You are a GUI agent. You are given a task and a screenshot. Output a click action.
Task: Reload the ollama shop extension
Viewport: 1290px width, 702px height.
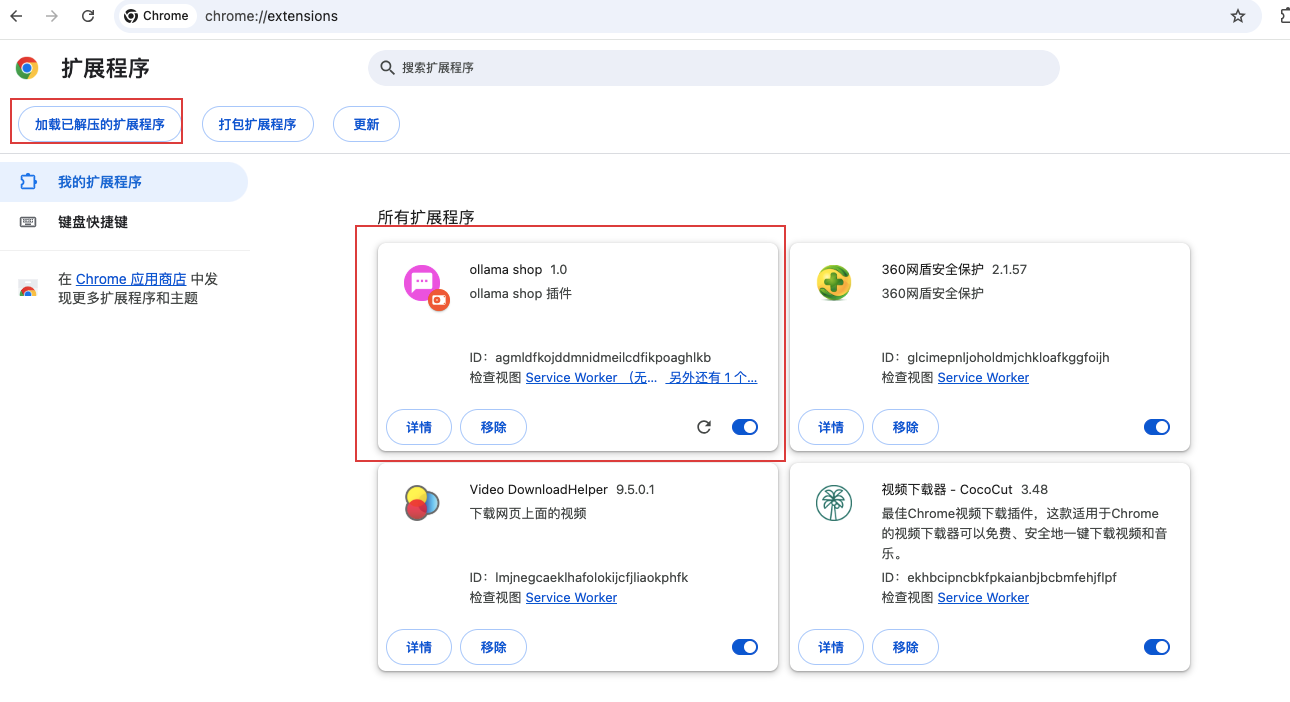704,427
